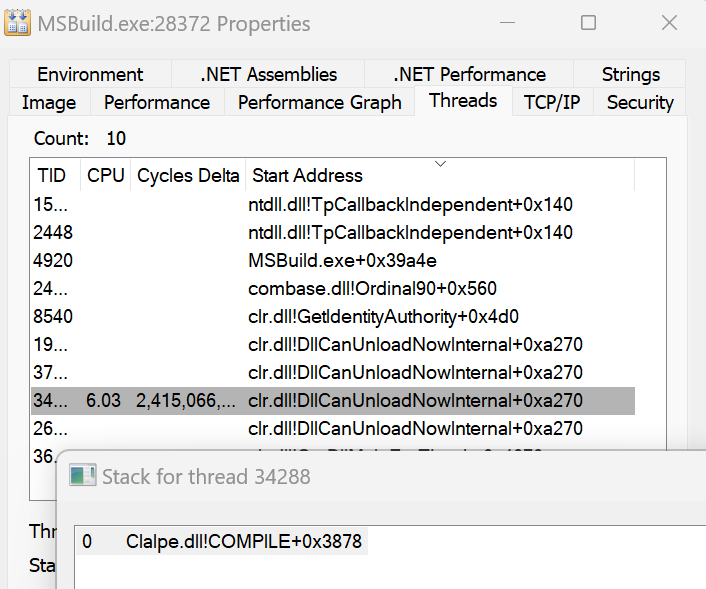Image resolution: width=706 pixels, height=589 pixels.
Task: Click the Stack for thread window icon
Action: coord(83,476)
